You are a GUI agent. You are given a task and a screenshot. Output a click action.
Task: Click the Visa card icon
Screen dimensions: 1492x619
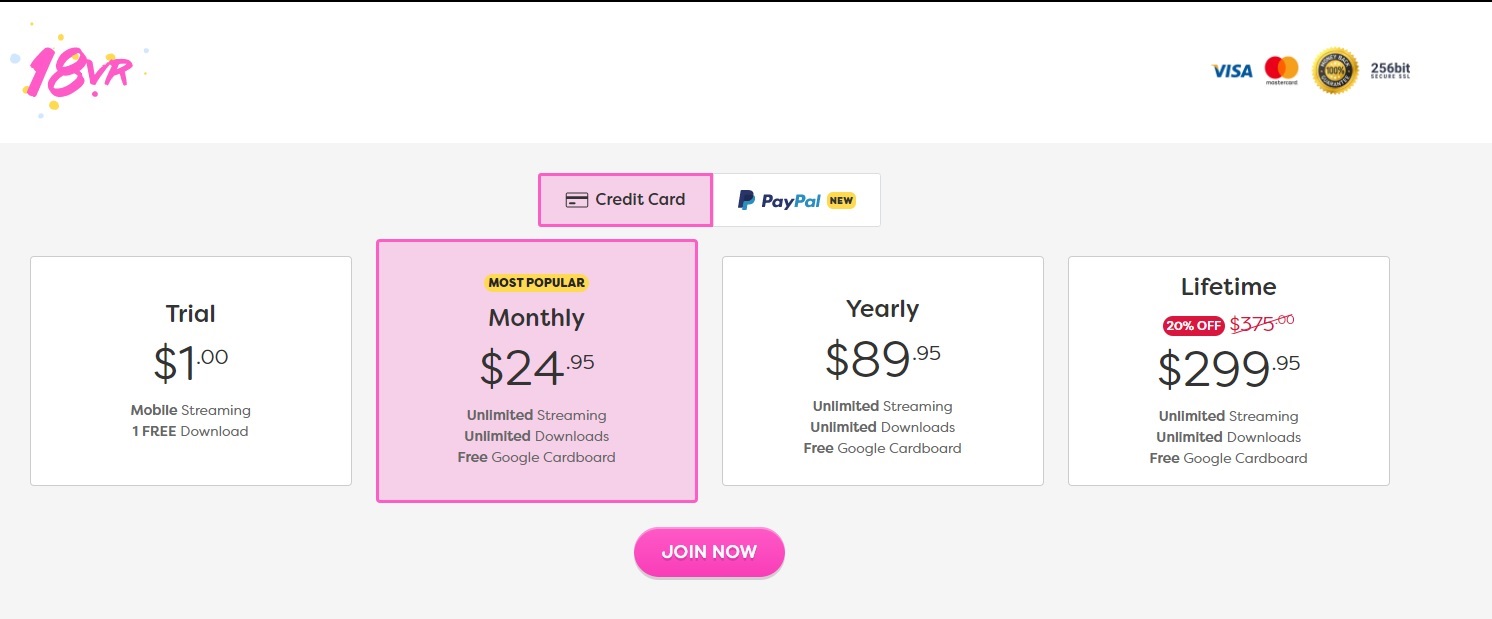1232,71
